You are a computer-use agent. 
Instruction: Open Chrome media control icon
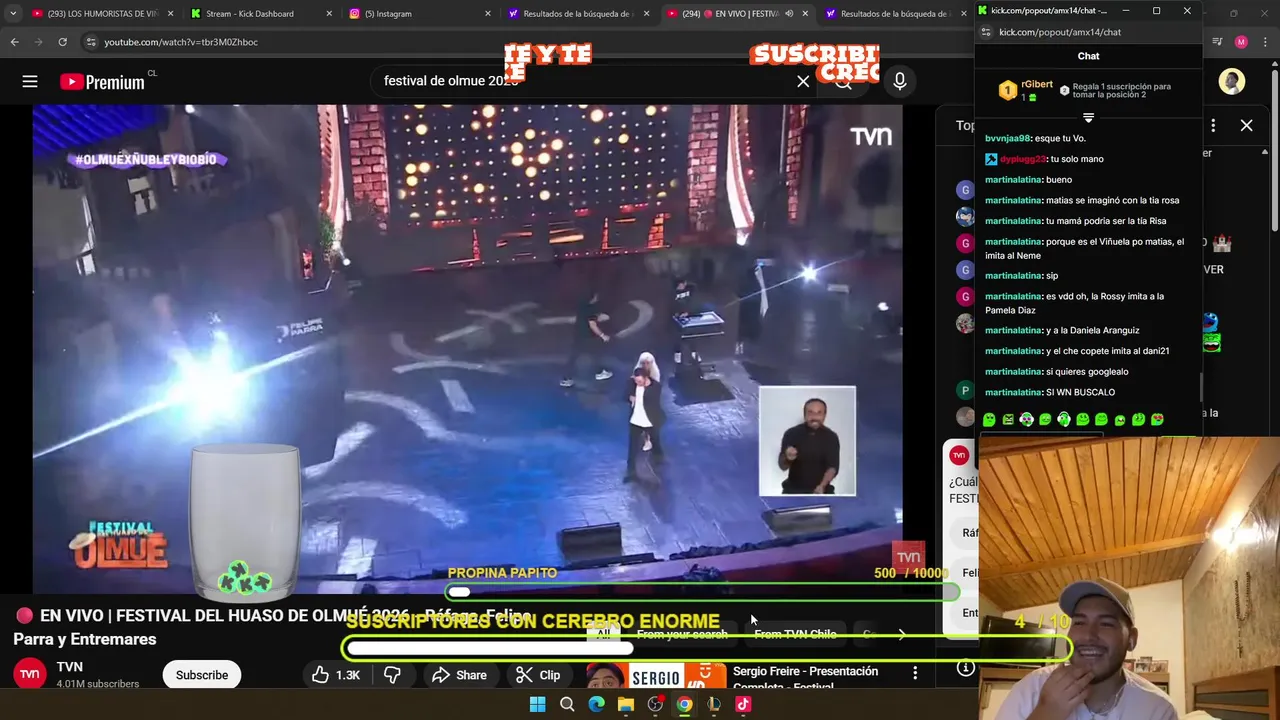pos(1217,42)
